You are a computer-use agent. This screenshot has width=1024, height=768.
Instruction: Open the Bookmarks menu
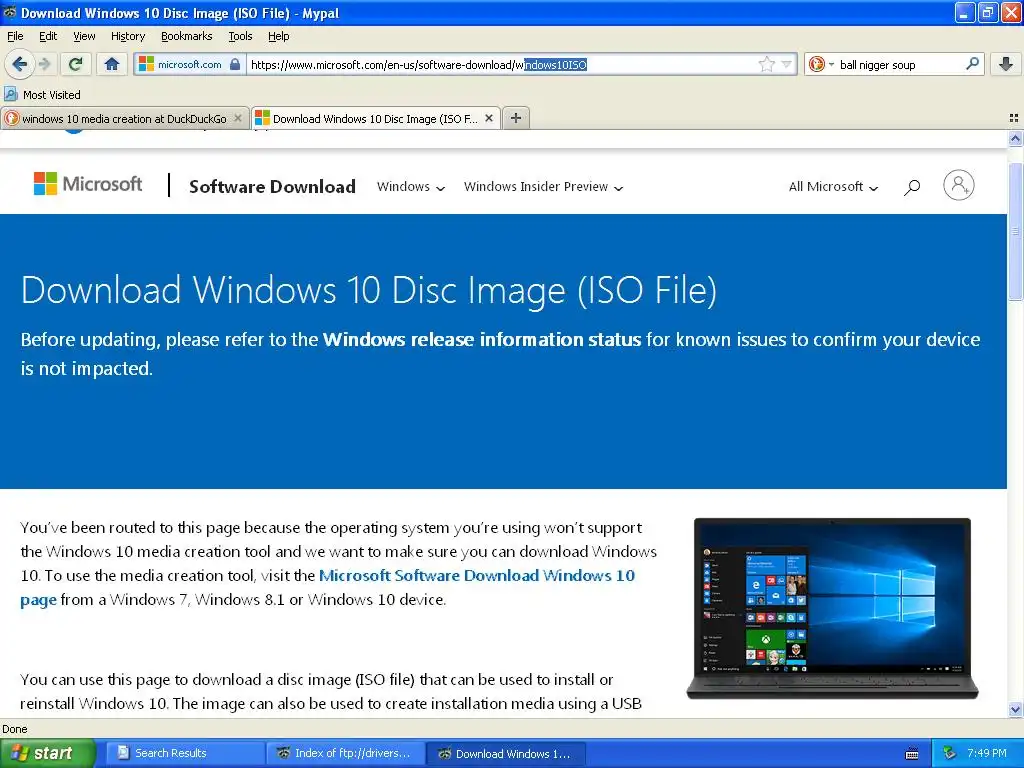pyautogui.click(x=186, y=36)
